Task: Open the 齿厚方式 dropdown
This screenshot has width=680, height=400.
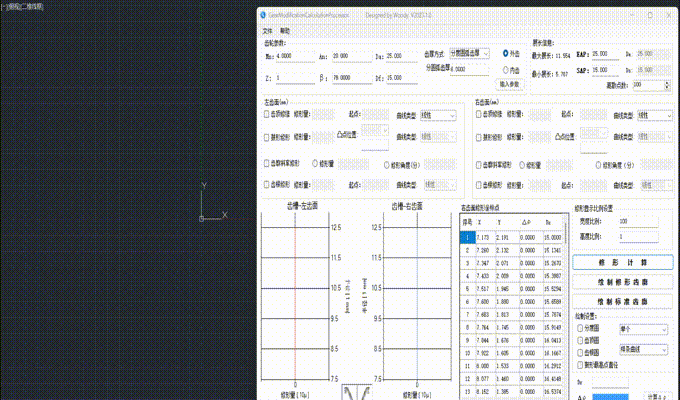Action: point(470,53)
